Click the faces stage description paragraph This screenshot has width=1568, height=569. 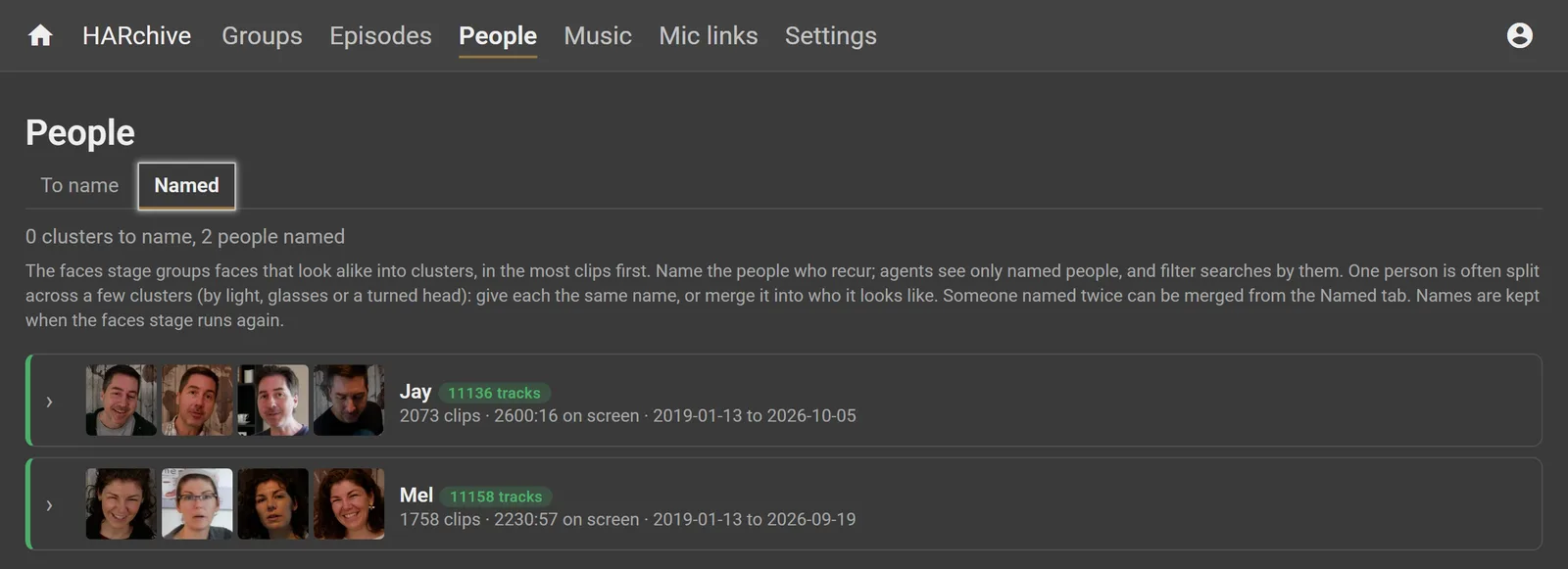tap(783, 296)
